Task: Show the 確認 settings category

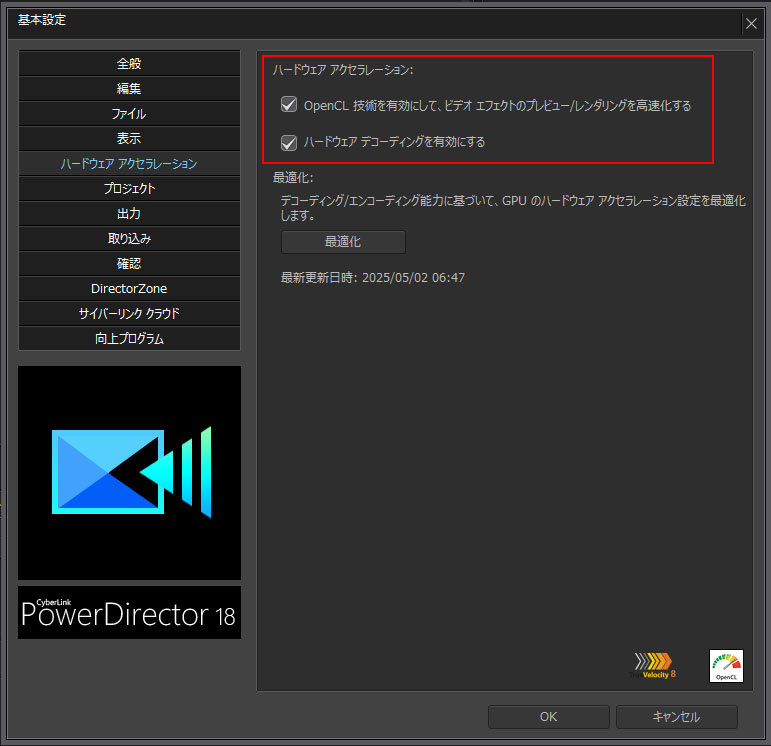Action: click(x=129, y=264)
